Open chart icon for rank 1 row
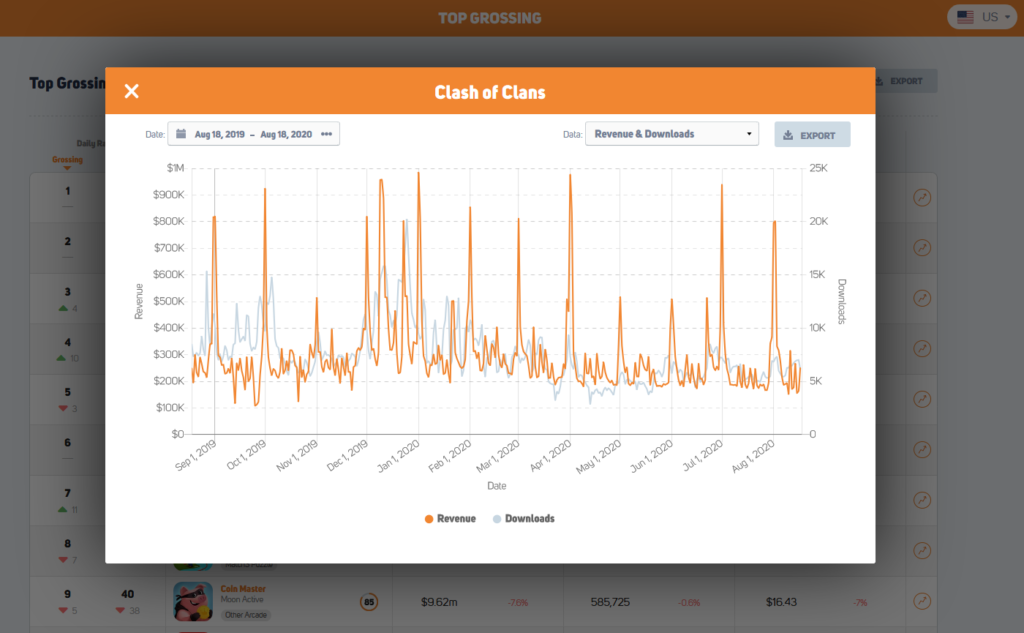Image resolution: width=1024 pixels, height=633 pixels. (921, 197)
